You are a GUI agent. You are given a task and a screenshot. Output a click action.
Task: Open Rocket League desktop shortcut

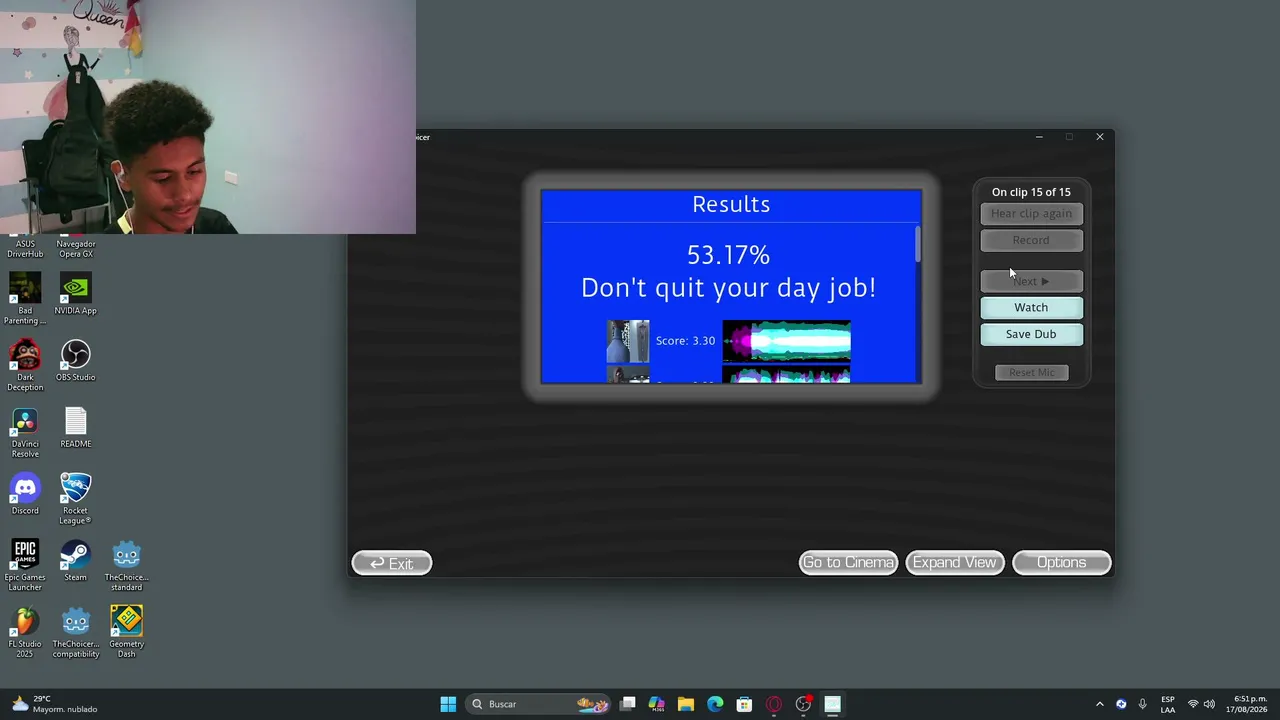pyautogui.click(x=76, y=498)
